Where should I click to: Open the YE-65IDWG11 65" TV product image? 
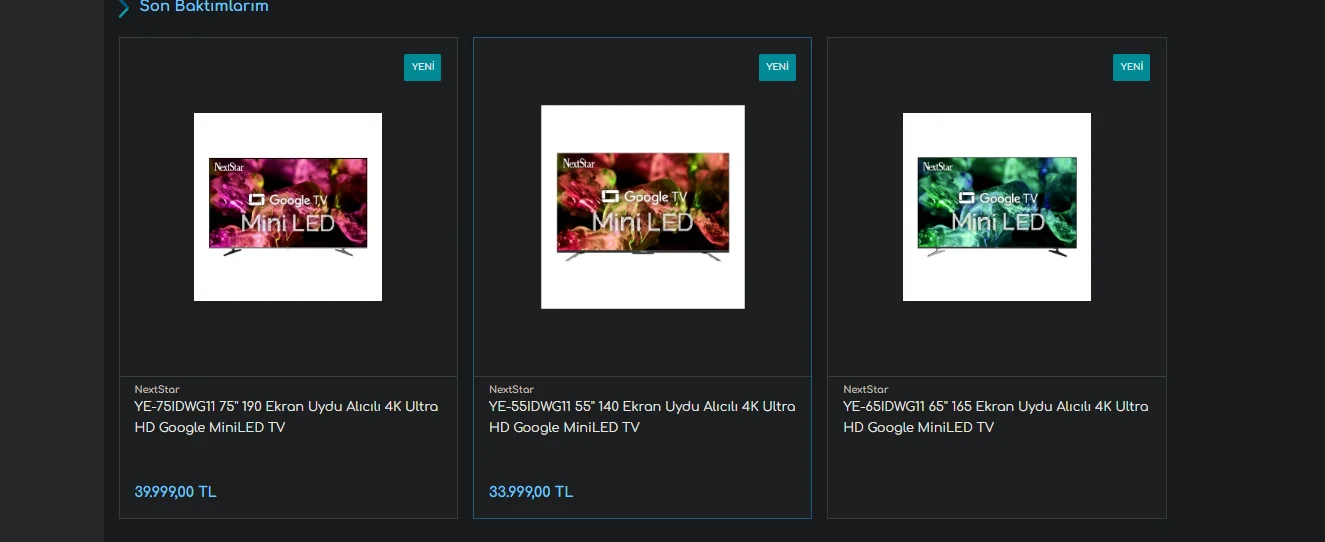[997, 207]
